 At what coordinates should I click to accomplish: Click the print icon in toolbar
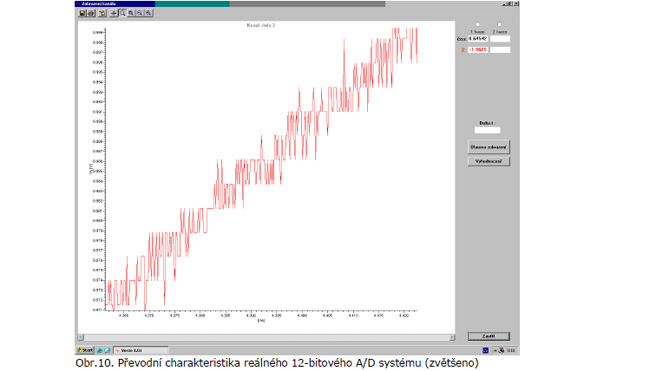pyautogui.click(x=91, y=14)
